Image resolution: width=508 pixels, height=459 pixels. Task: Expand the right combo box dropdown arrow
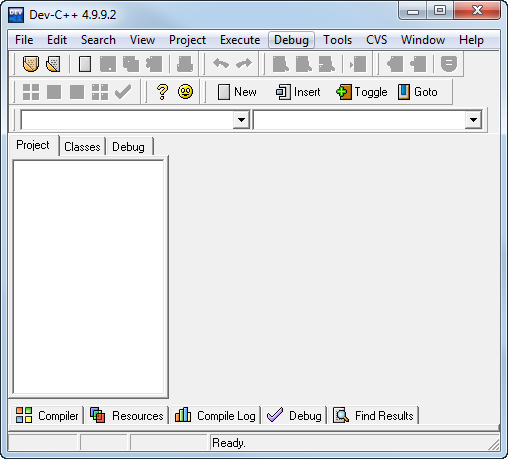[x=473, y=120]
